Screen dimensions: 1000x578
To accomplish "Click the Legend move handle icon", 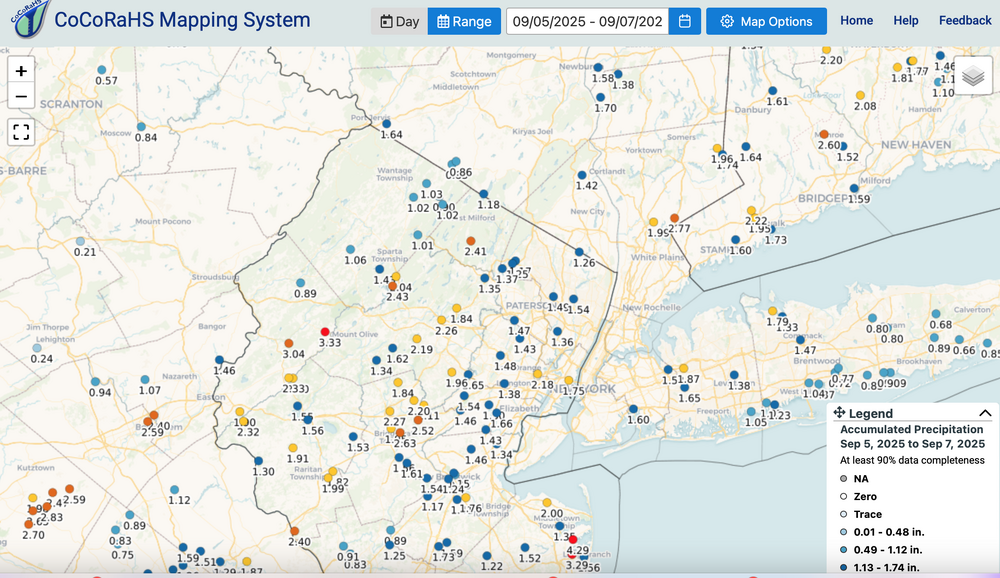I will point(839,413).
